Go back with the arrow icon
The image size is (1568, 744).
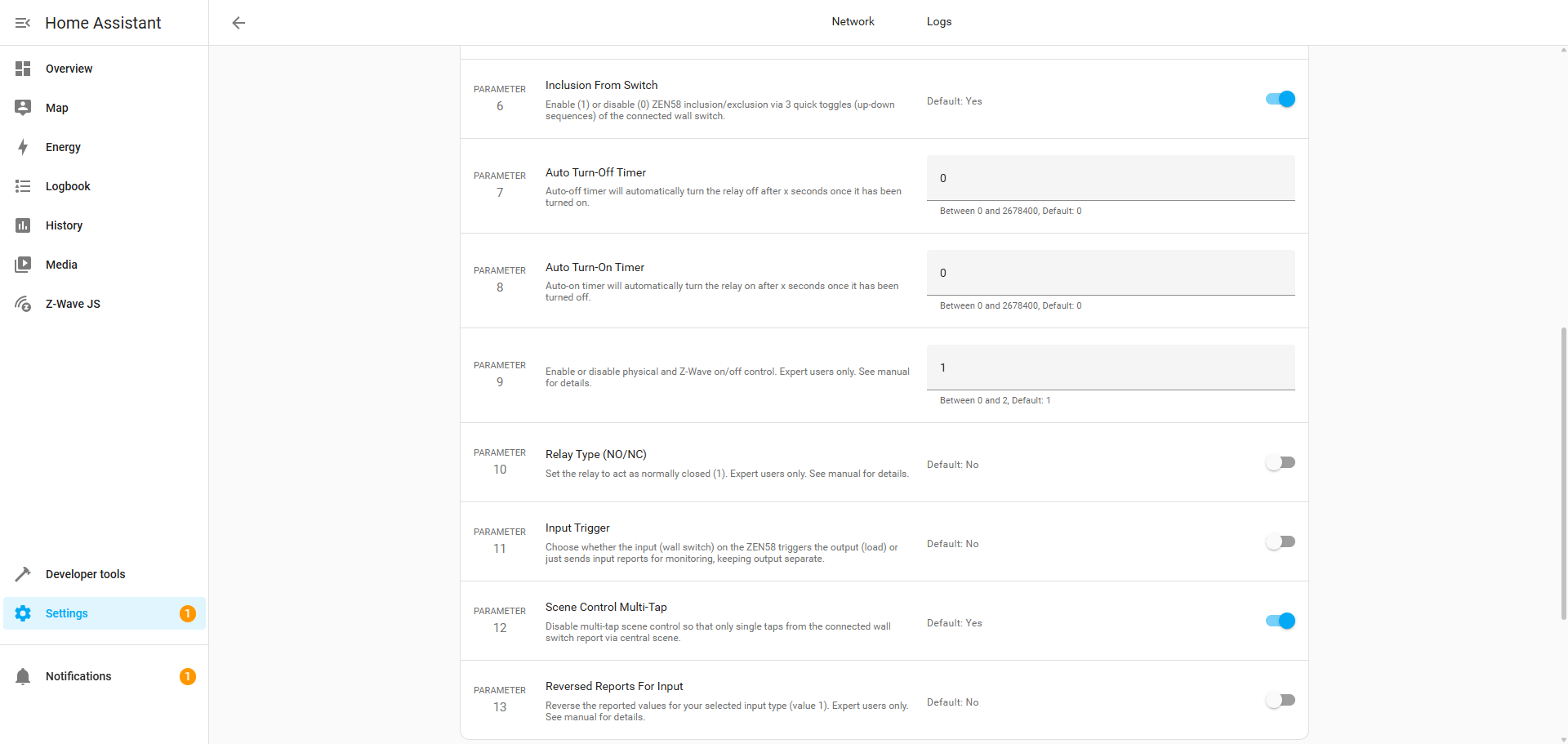238,23
